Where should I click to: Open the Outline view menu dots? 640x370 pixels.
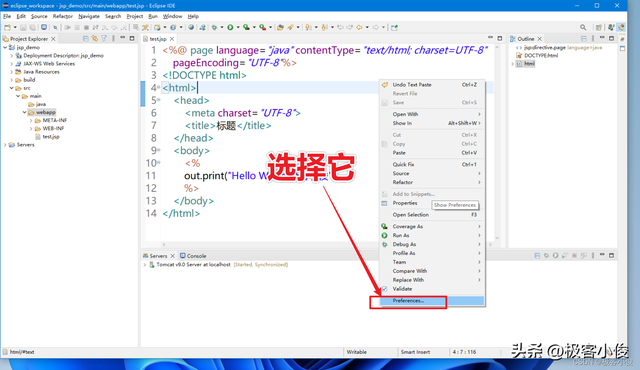coord(593,38)
